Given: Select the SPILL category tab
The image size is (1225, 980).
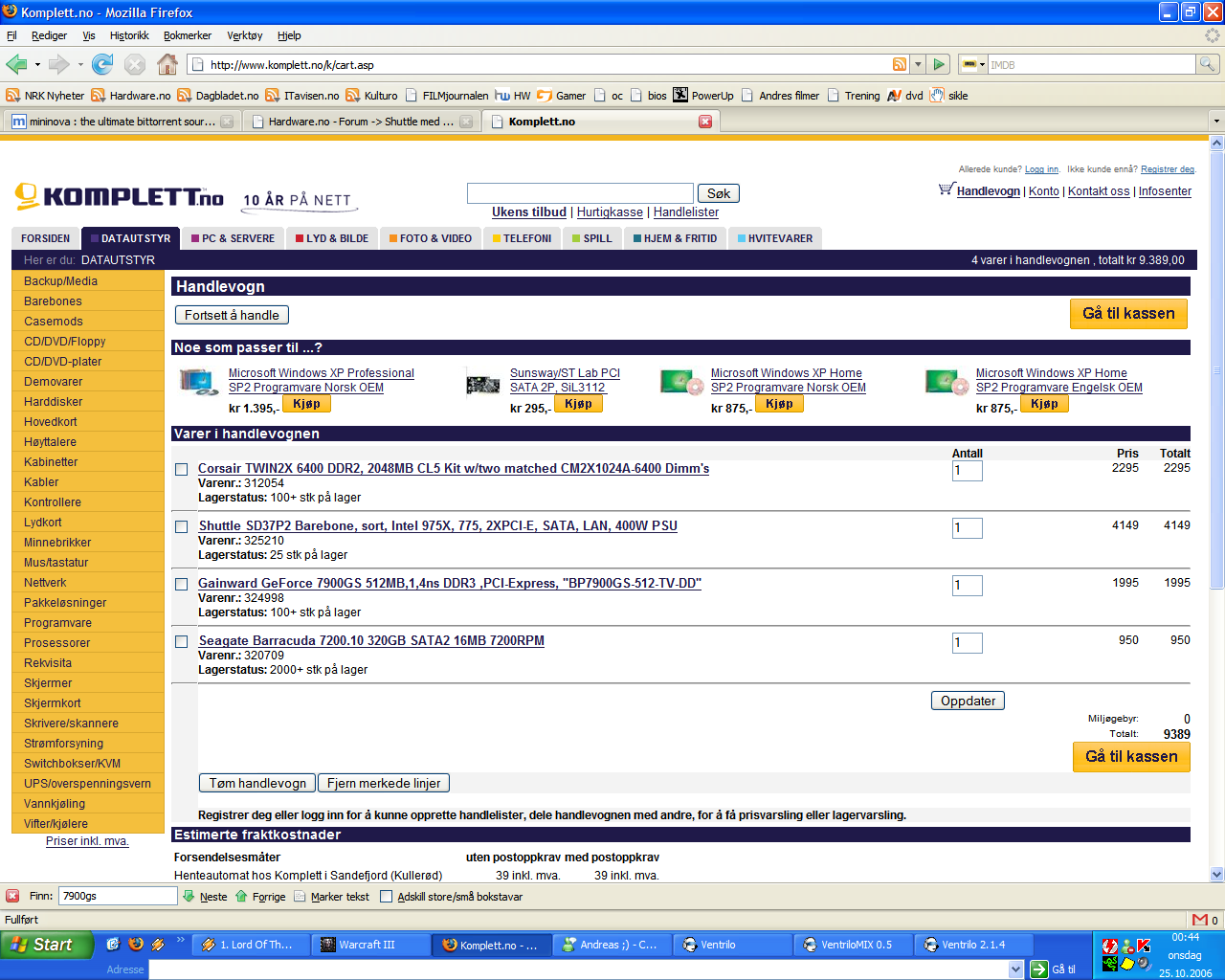Looking at the screenshot, I should [591, 238].
